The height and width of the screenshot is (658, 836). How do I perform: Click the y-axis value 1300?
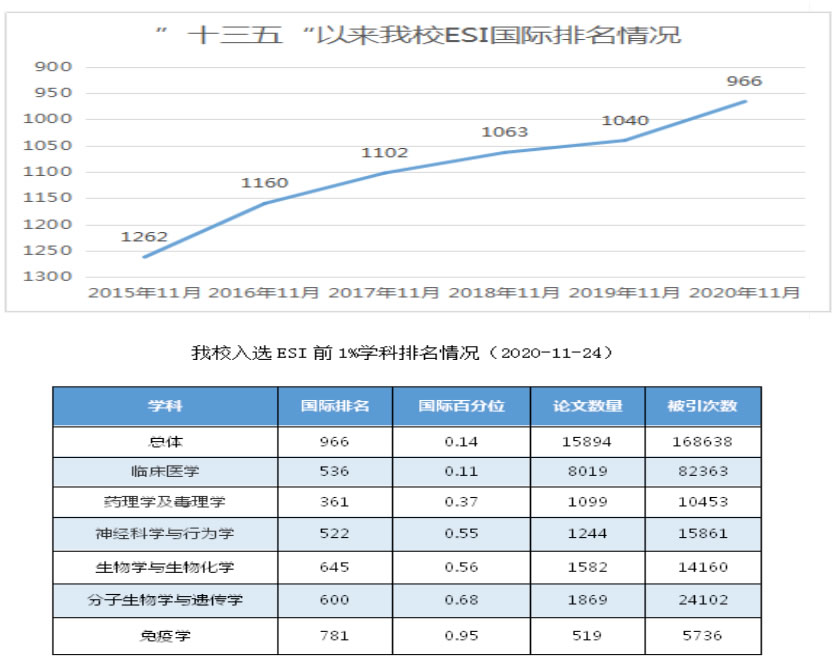tap(47, 277)
